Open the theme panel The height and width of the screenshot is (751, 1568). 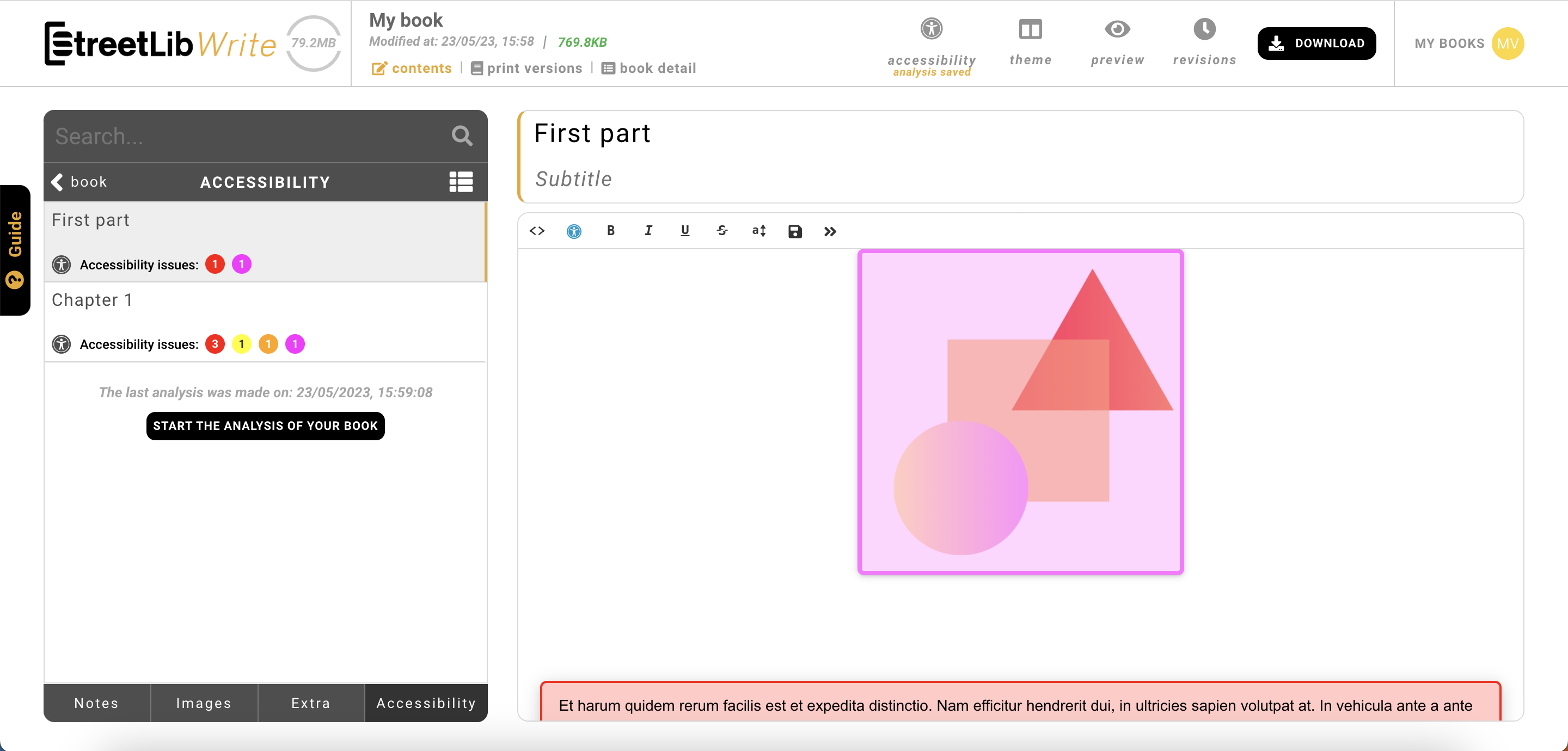(1030, 41)
